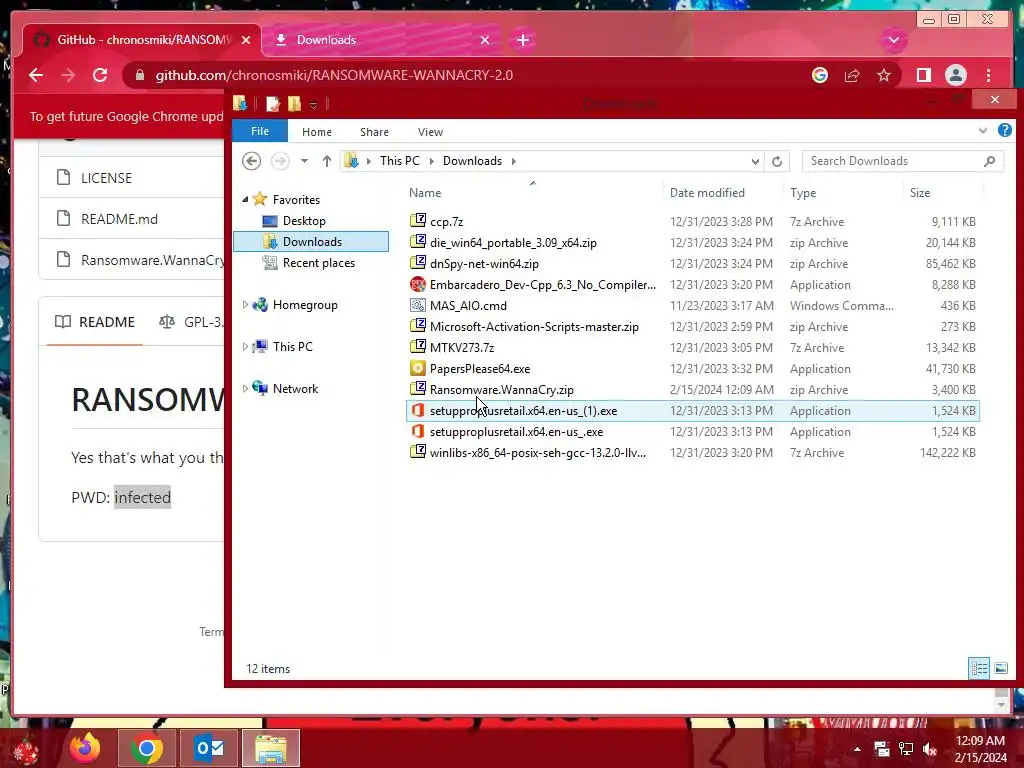
Task: Open the Share ribbon tab
Action: click(374, 132)
